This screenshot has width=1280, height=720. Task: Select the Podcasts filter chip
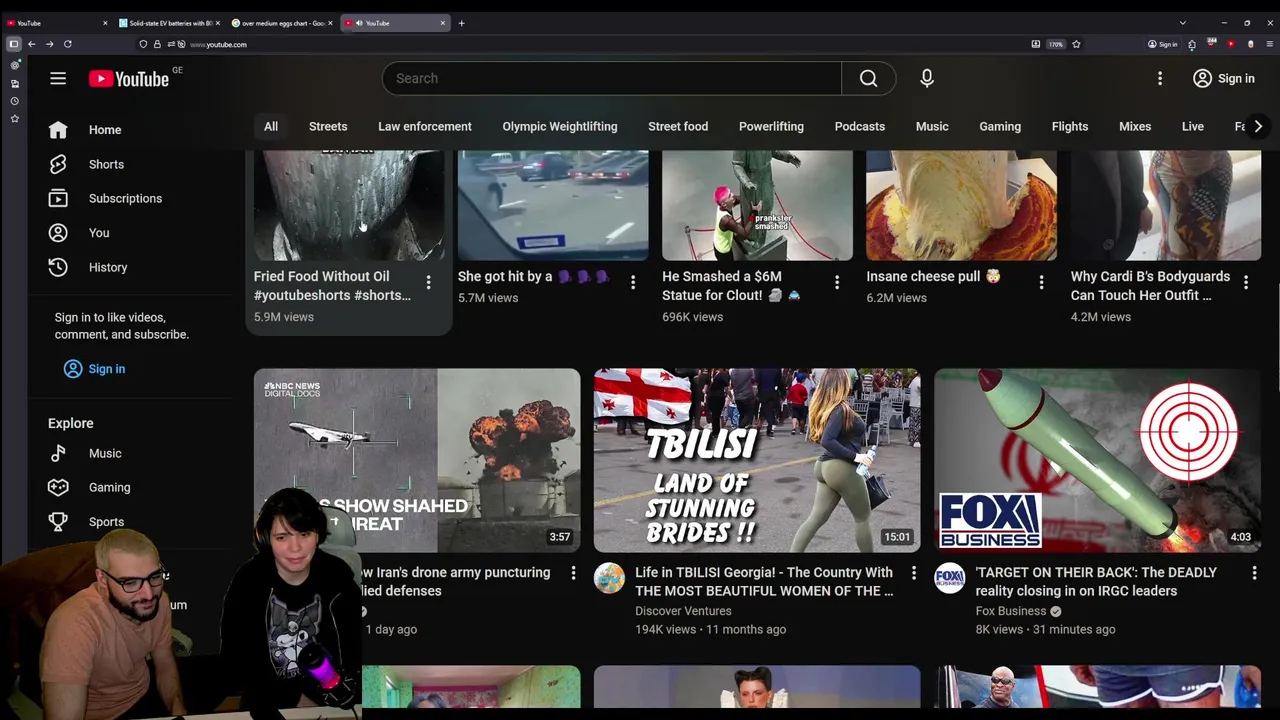point(860,126)
